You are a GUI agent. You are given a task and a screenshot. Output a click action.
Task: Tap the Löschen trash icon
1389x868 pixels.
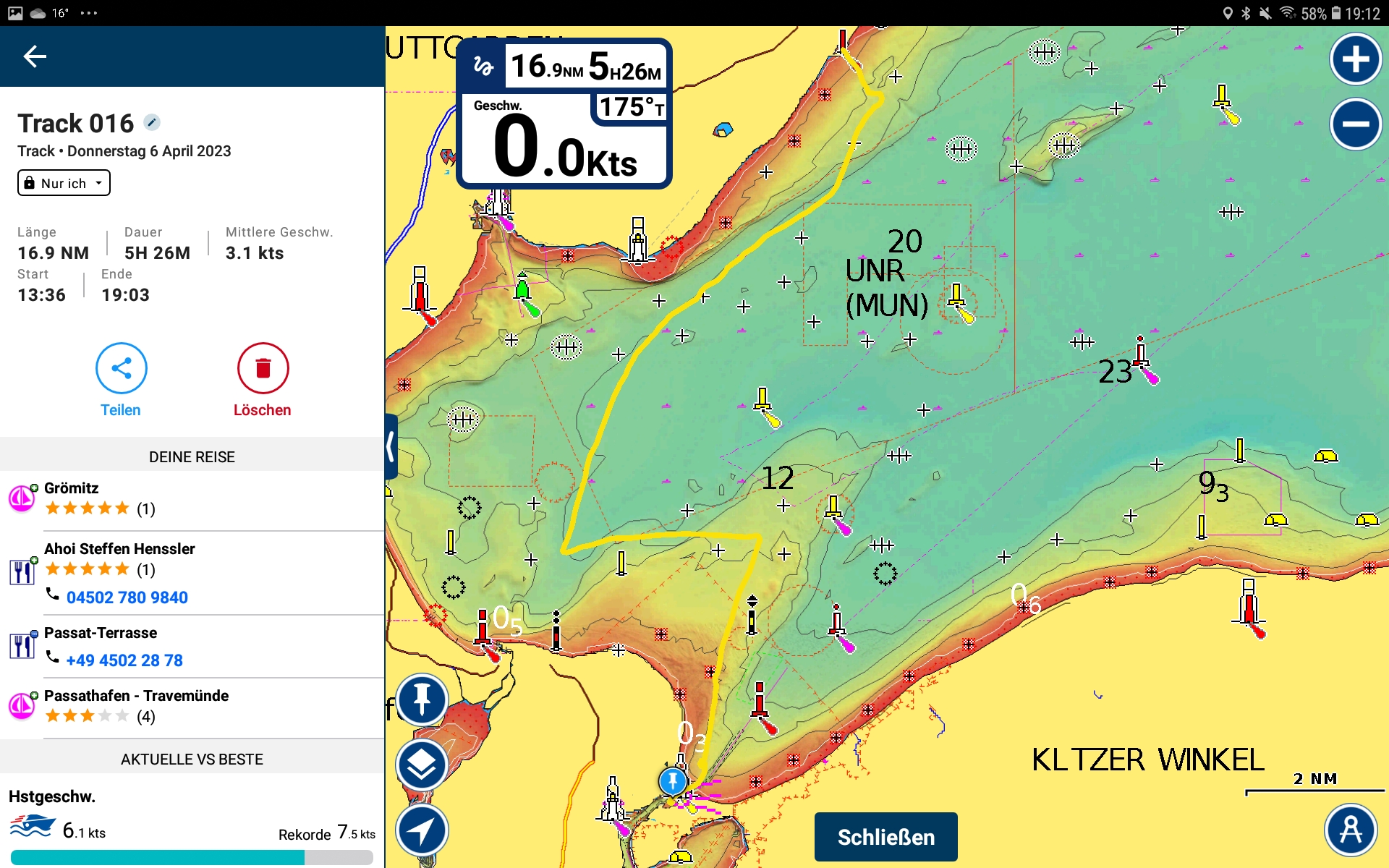(x=263, y=369)
